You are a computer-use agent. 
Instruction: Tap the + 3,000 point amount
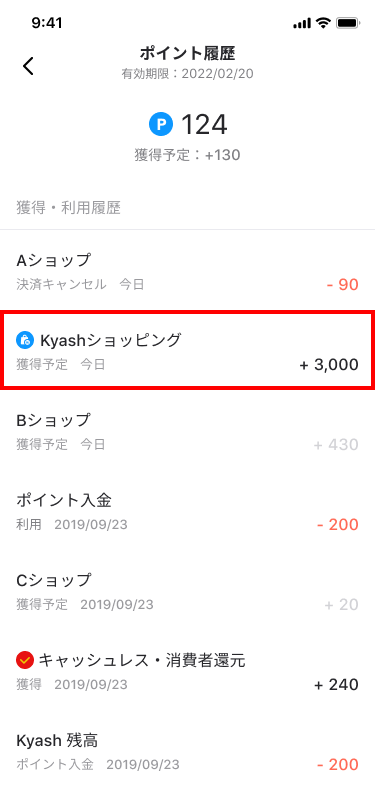click(329, 365)
